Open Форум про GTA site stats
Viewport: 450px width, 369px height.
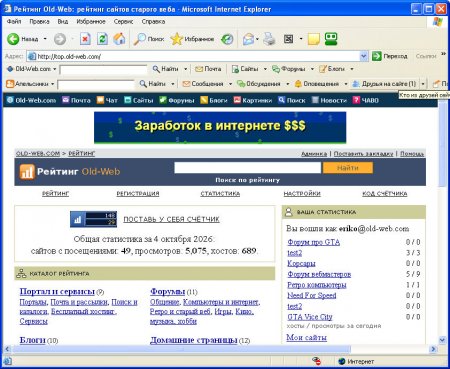pyautogui.click(x=314, y=242)
